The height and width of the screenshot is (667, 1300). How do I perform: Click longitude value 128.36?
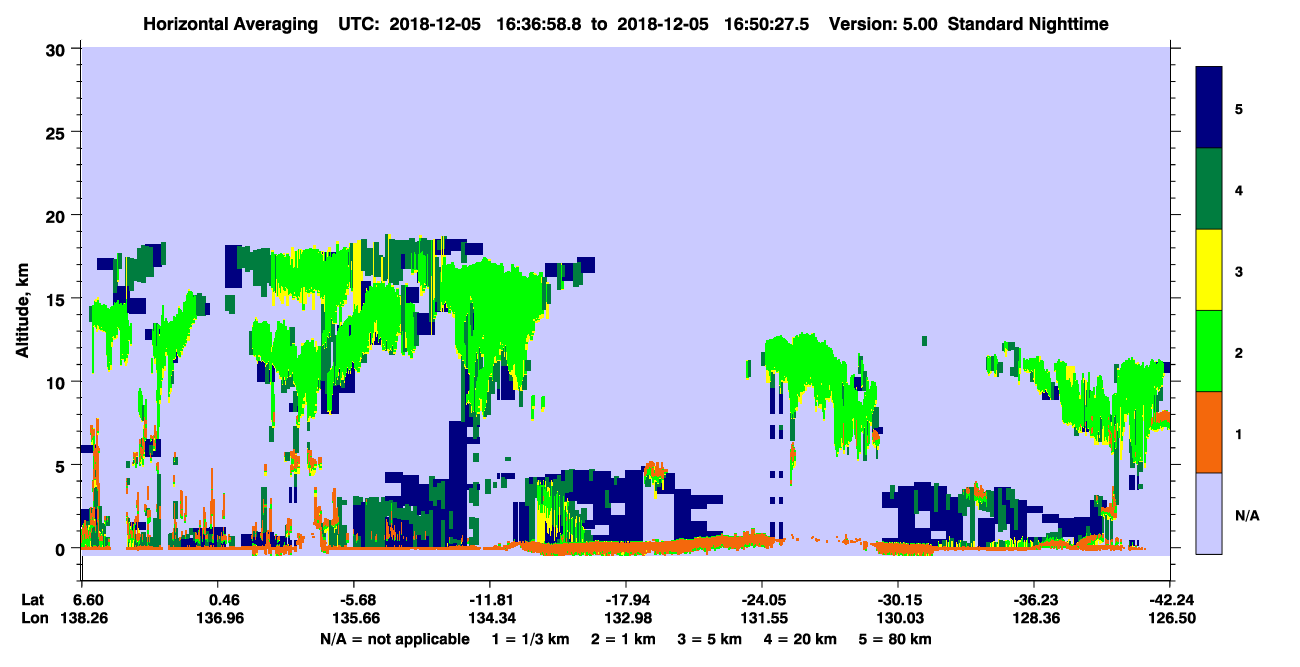click(x=1034, y=619)
